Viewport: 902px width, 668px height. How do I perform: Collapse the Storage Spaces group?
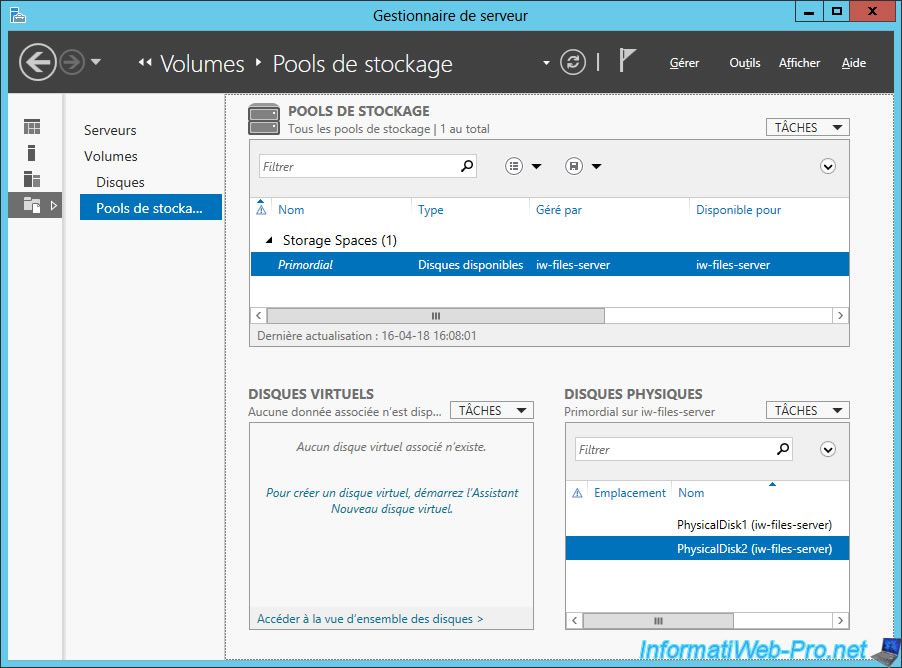(x=268, y=241)
